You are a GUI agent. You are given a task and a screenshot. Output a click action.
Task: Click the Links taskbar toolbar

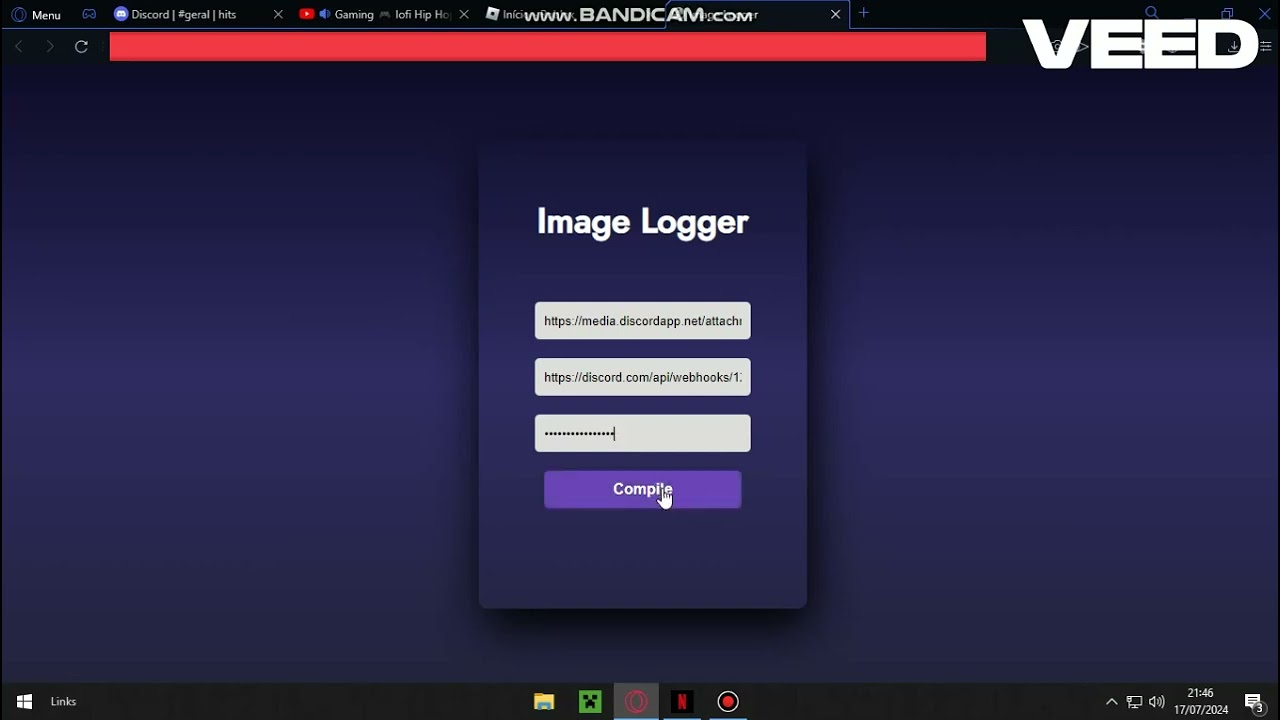pos(63,702)
